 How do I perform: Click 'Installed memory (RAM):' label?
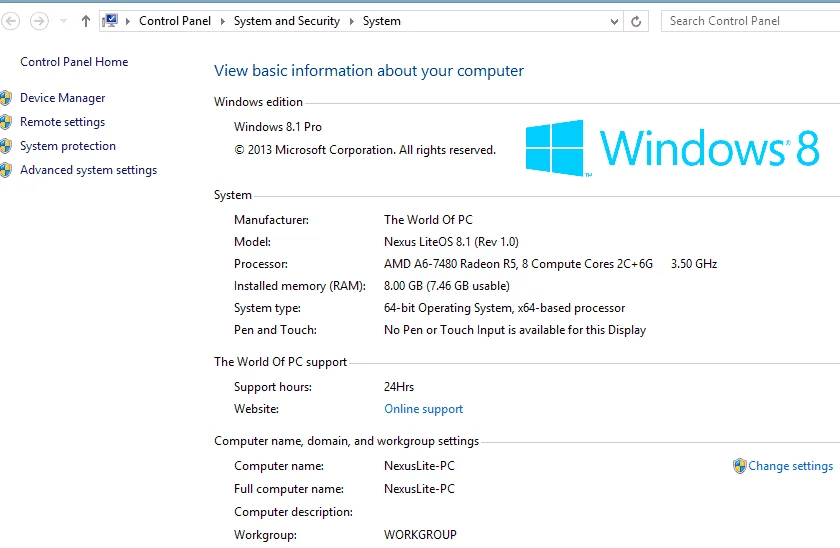pyautogui.click(x=299, y=286)
